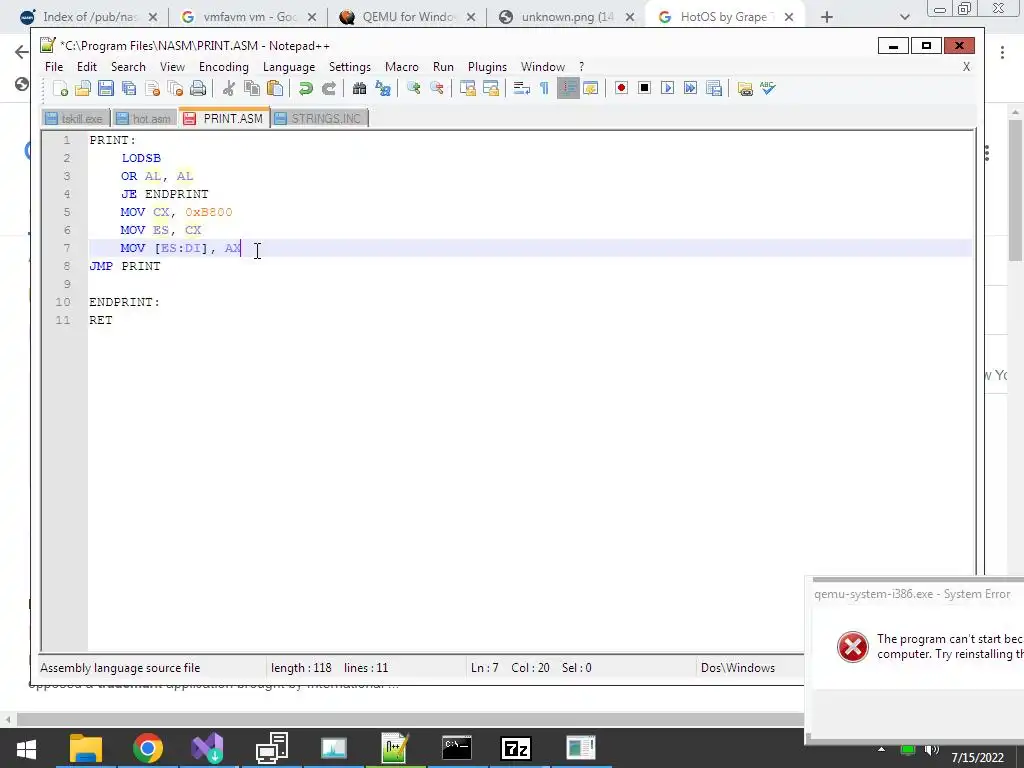This screenshot has width=1024, height=768.
Task: Show hidden tray icons arrow
Action: click(882, 749)
